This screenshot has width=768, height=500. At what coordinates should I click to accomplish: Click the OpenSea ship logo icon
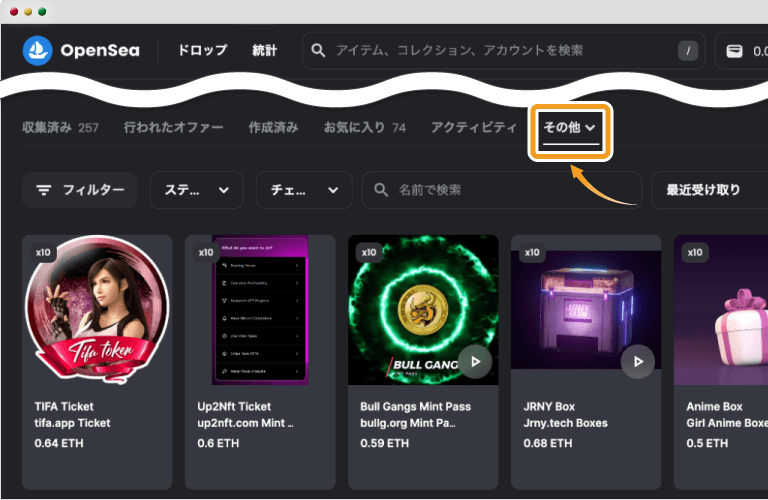[x=37, y=50]
